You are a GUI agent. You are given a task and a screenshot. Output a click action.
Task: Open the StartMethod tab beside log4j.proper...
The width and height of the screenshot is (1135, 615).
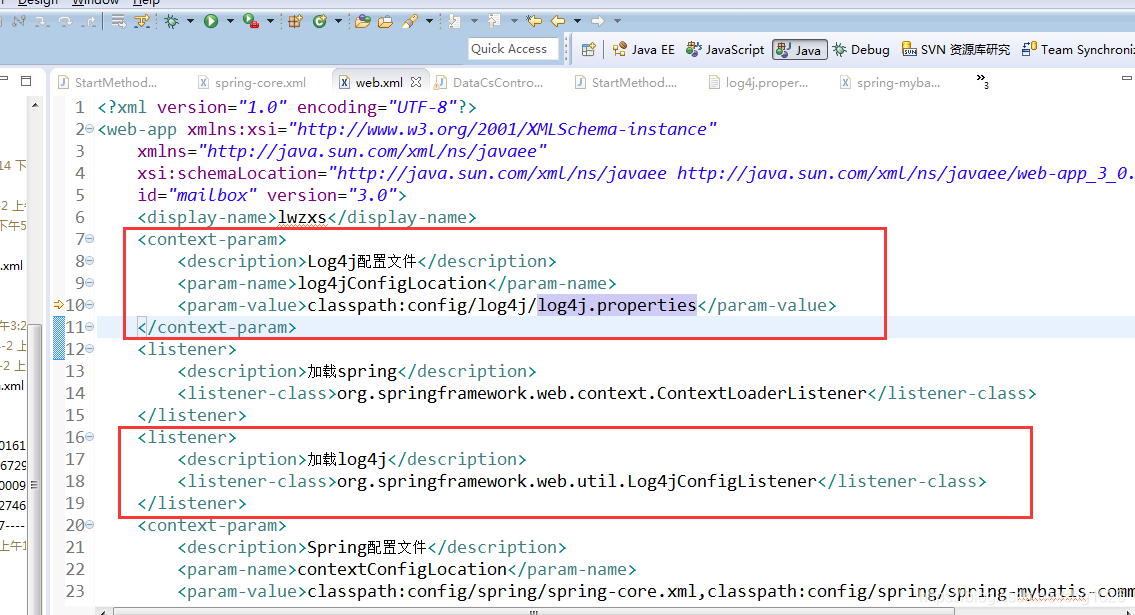[x=627, y=82]
